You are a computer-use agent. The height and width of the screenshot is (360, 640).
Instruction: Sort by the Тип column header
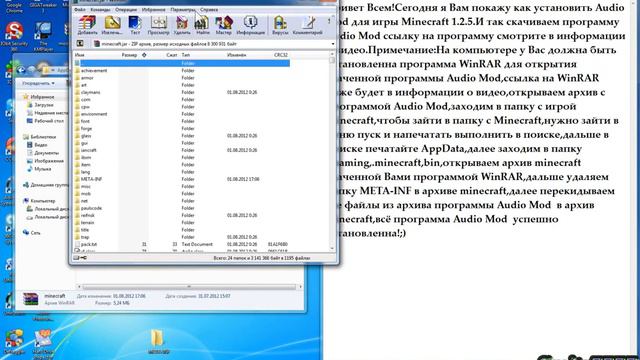click(x=186, y=55)
